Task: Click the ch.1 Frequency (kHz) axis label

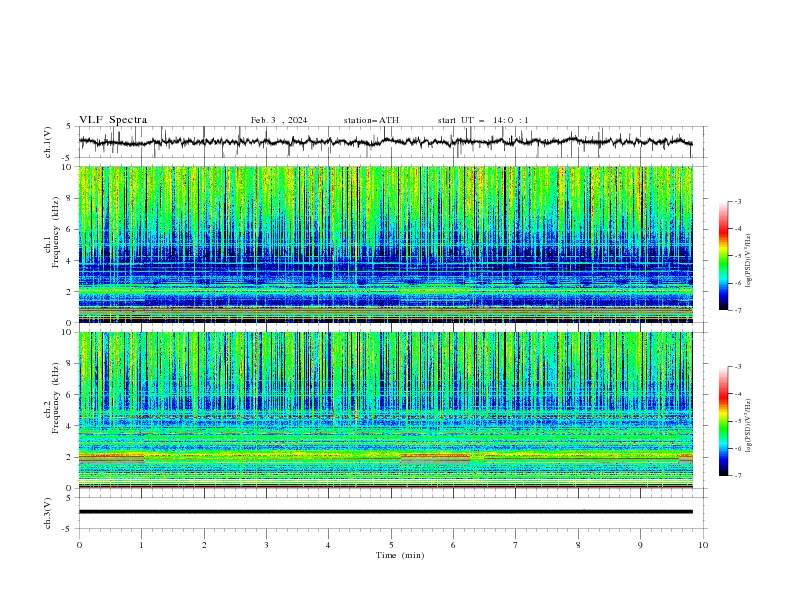Action: pyautogui.click(x=52, y=232)
